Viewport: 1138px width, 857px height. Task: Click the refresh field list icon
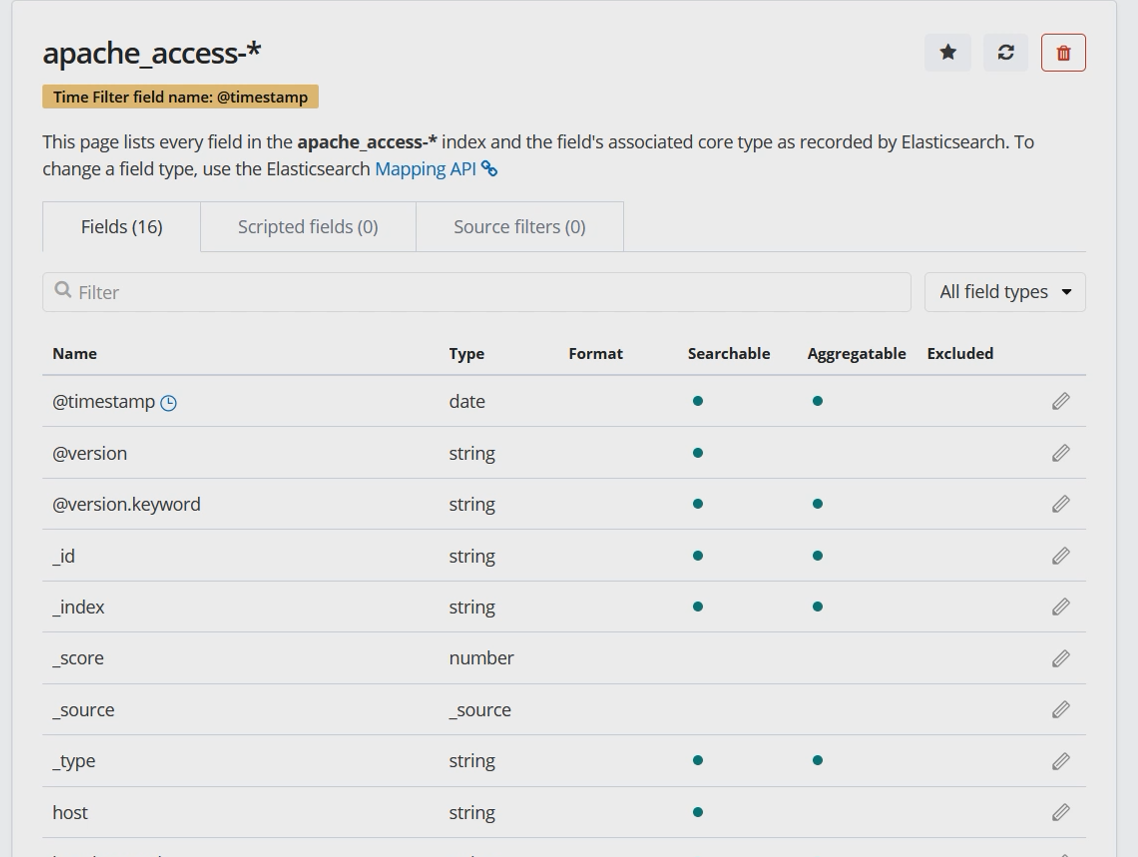coord(1005,53)
